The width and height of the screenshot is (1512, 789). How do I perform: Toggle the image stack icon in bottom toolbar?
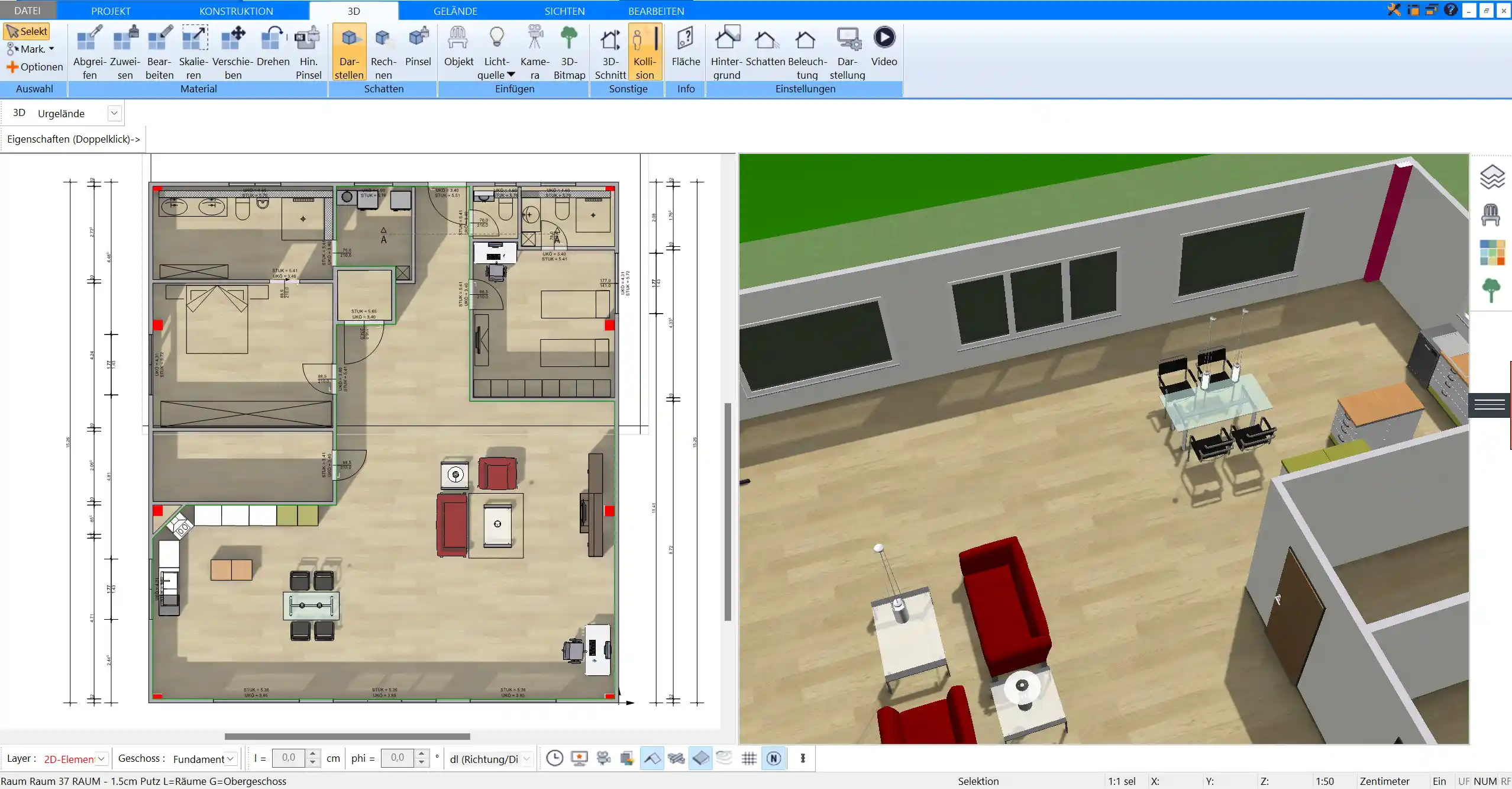[627, 758]
